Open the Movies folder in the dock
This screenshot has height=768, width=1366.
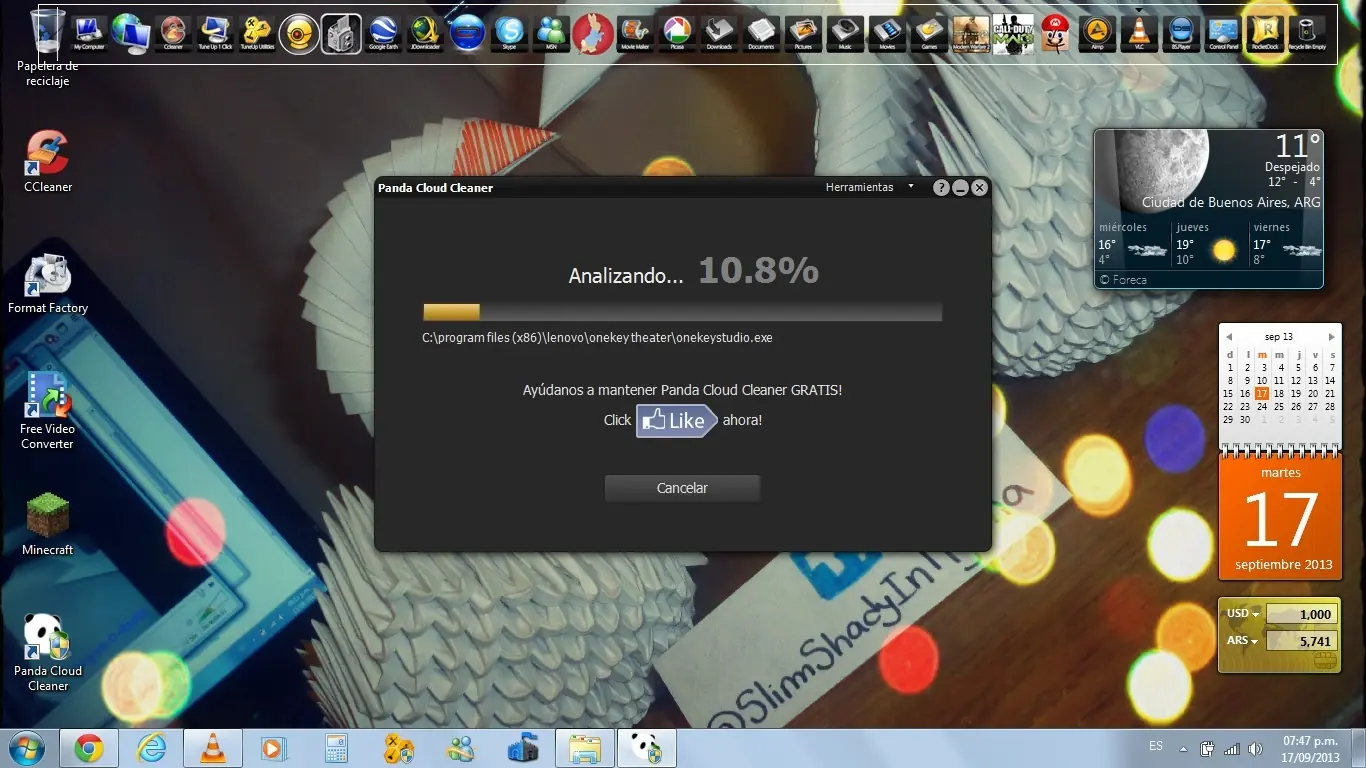887,33
